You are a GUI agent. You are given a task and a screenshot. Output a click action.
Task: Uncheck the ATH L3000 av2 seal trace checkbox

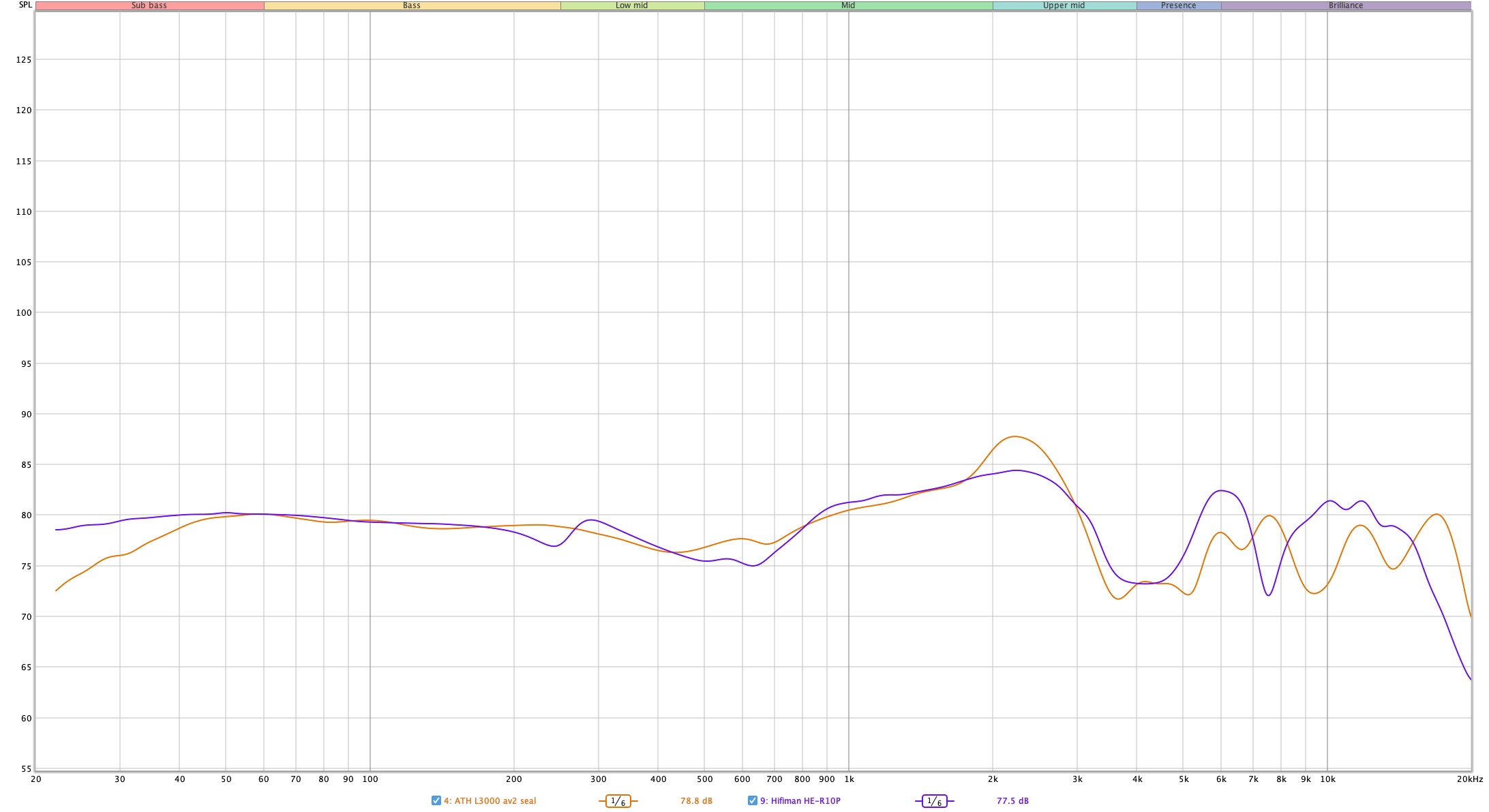click(x=436, y=800)
